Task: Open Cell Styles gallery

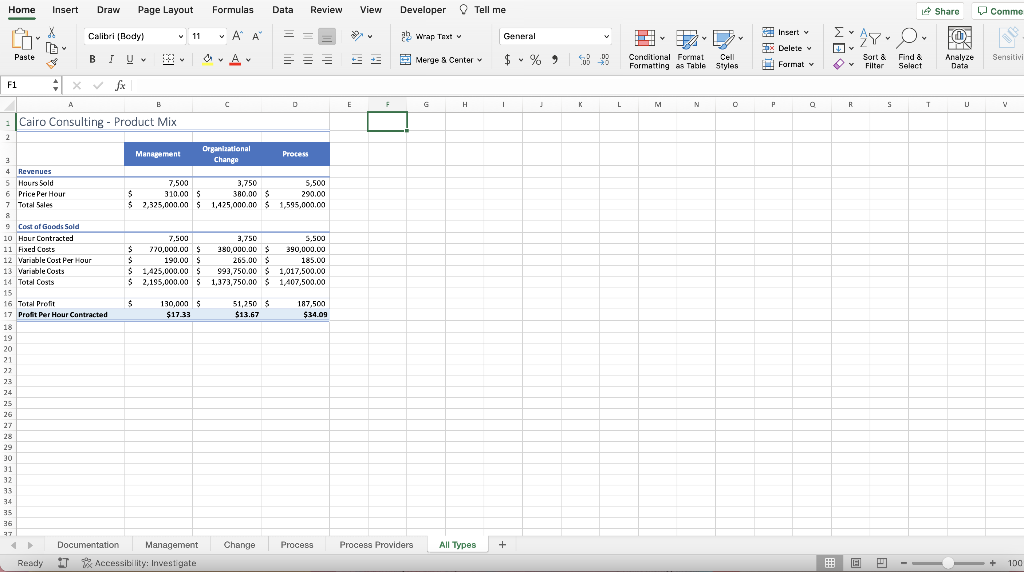Action: click(x=727, y=49)
